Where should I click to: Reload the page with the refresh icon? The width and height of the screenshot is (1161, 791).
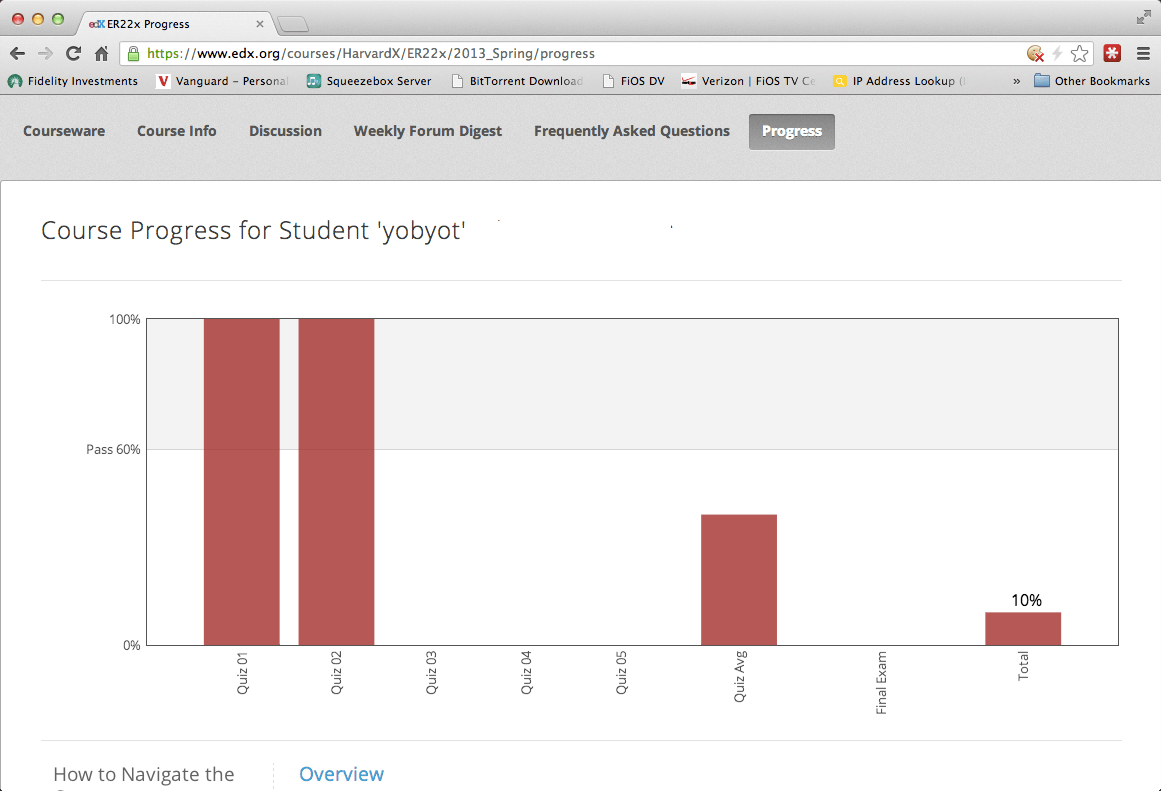click(73, 53)
